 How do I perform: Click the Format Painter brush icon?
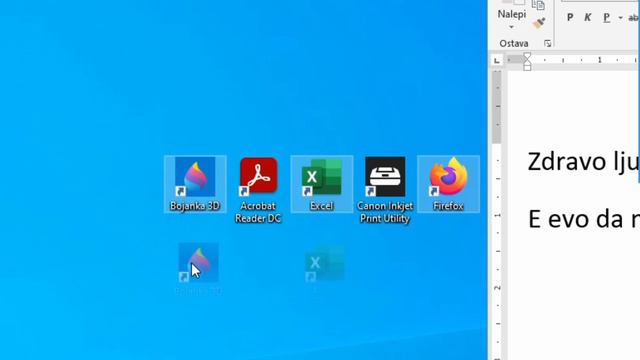tap(539, 23)
